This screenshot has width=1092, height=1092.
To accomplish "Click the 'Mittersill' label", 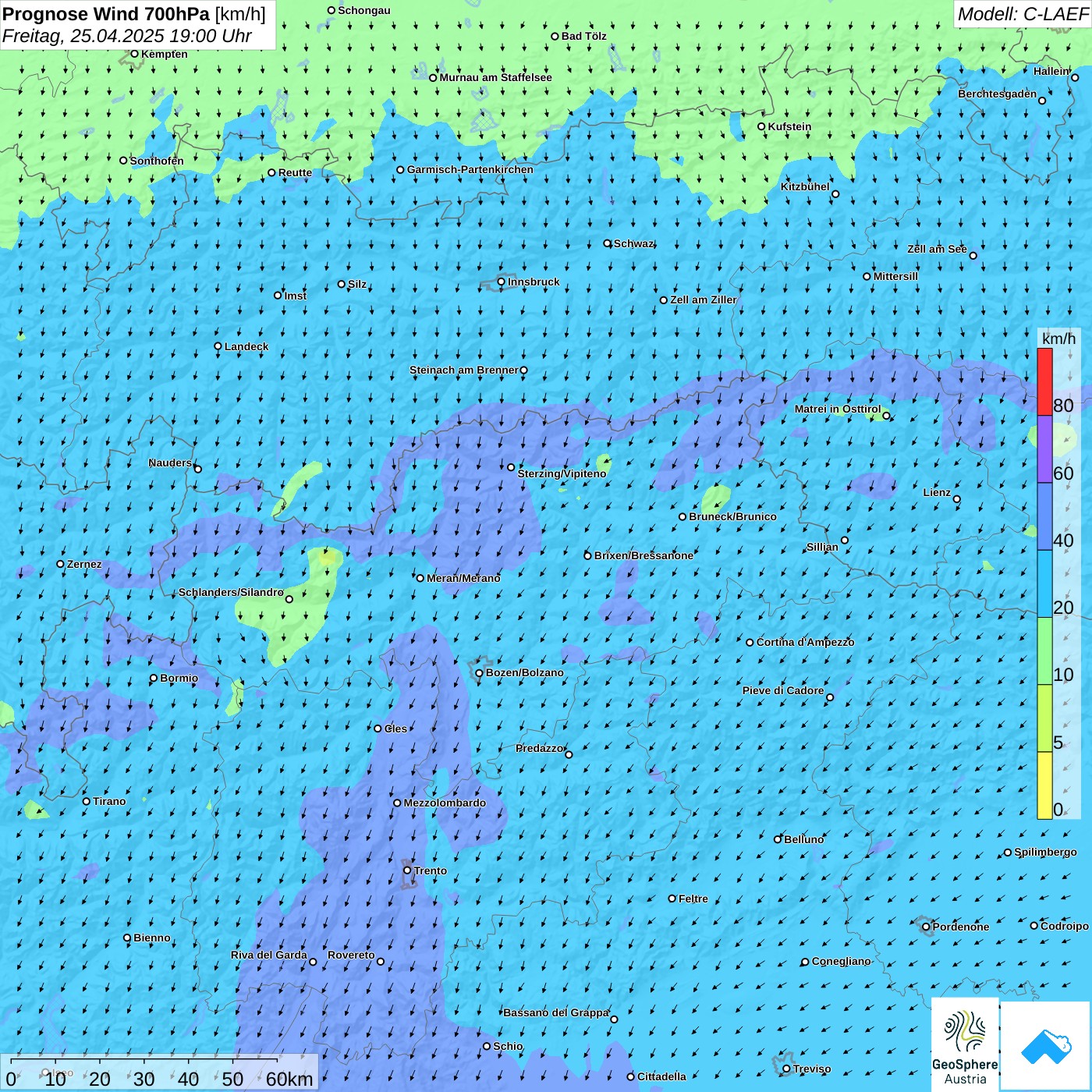I will point(895,276).
